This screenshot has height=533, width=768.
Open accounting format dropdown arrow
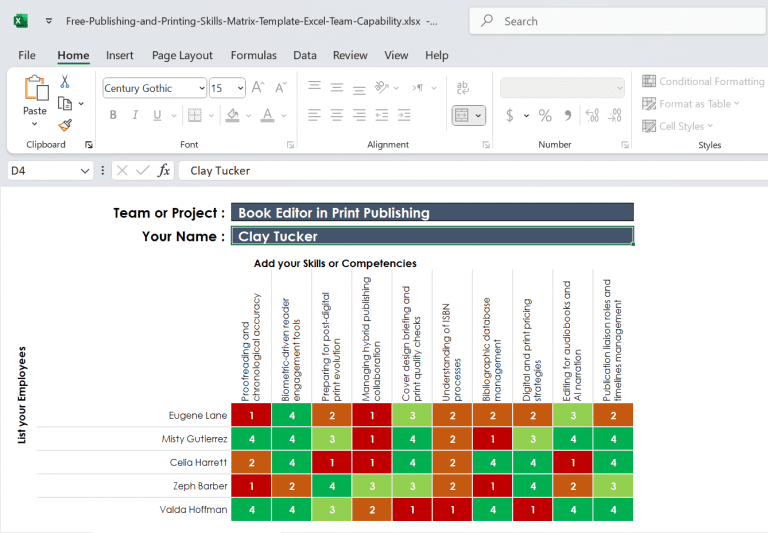click(x=526, y=116)
